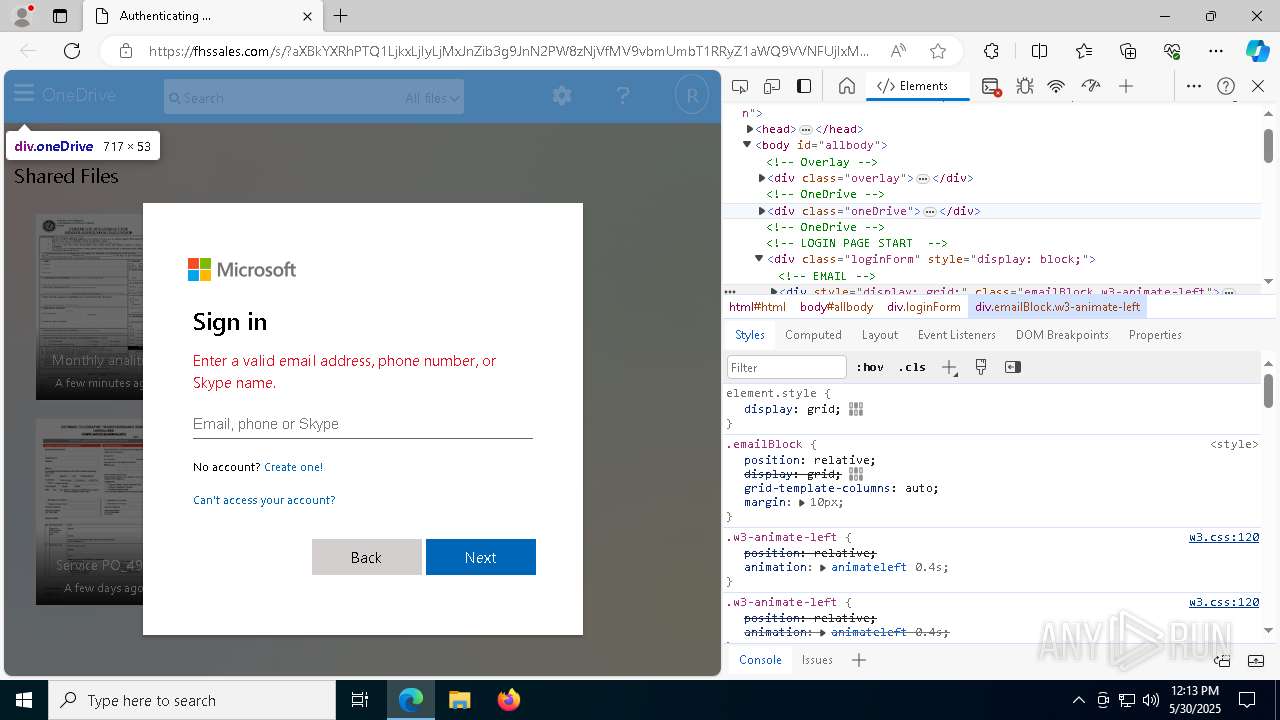Image resolution: width=1280 pixels, height=720 pixels.
Task: Open grid editor in .emailBlock rule
Action: coord(856,474)
